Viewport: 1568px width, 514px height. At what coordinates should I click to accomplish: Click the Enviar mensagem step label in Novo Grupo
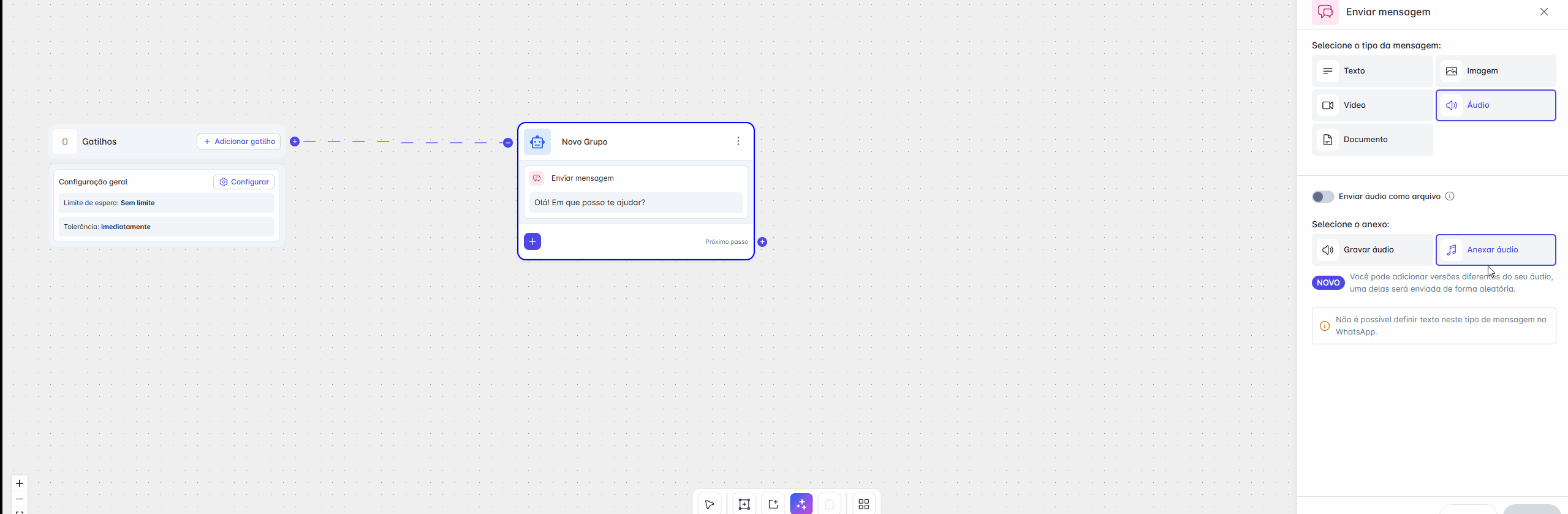(583, 178)
